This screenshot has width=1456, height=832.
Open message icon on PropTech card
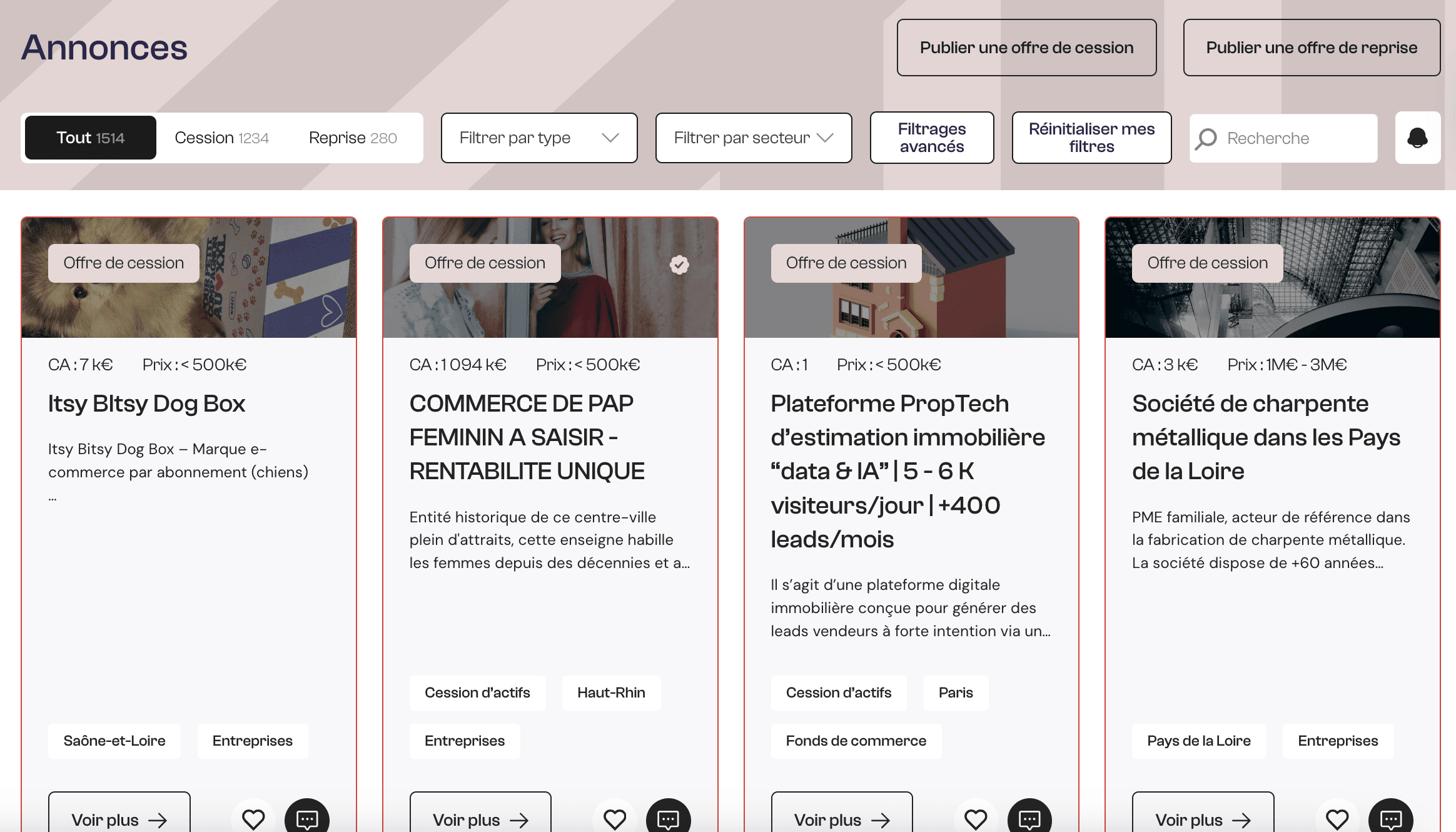1029,818
